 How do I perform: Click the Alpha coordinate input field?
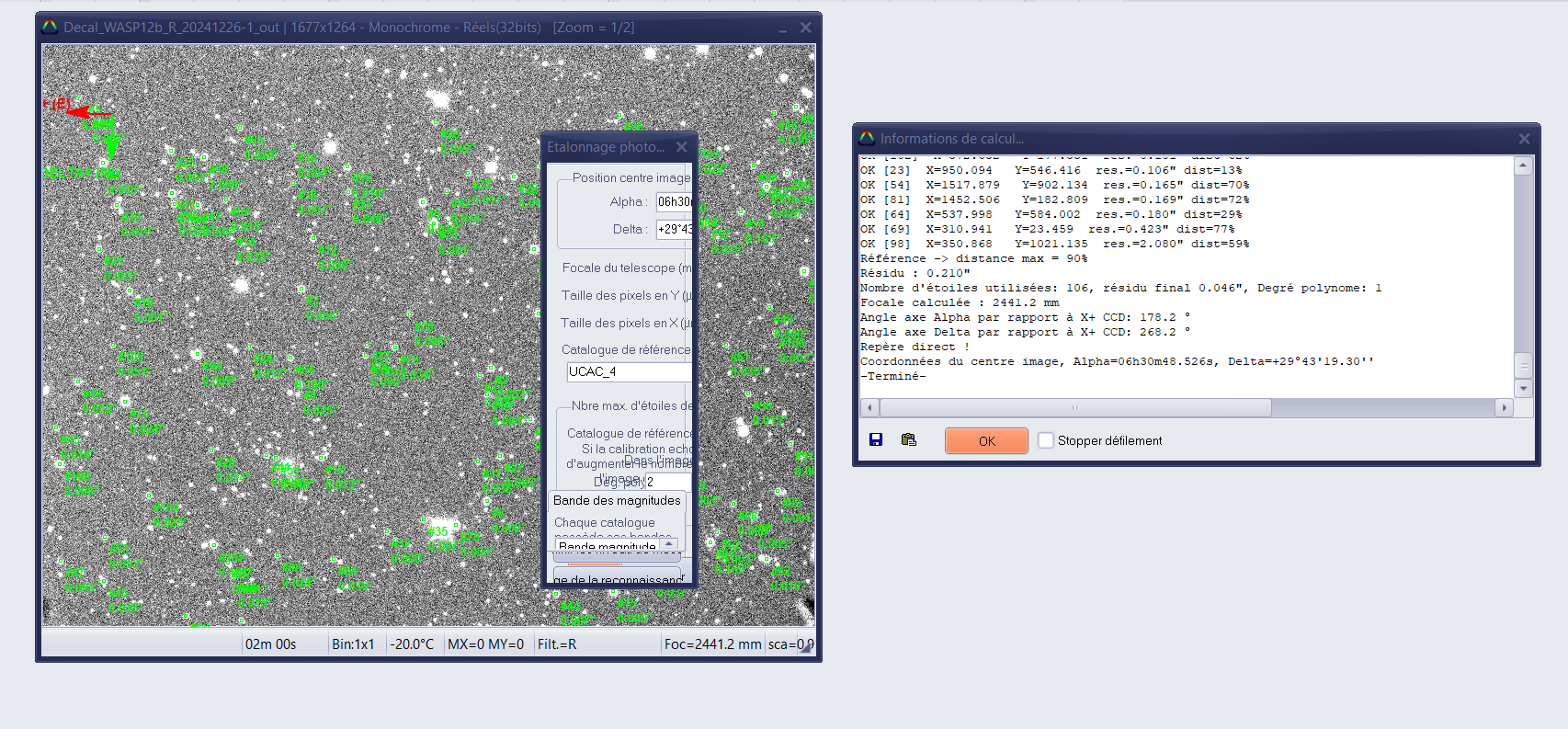pyautogui.click(x=674, y=202)
